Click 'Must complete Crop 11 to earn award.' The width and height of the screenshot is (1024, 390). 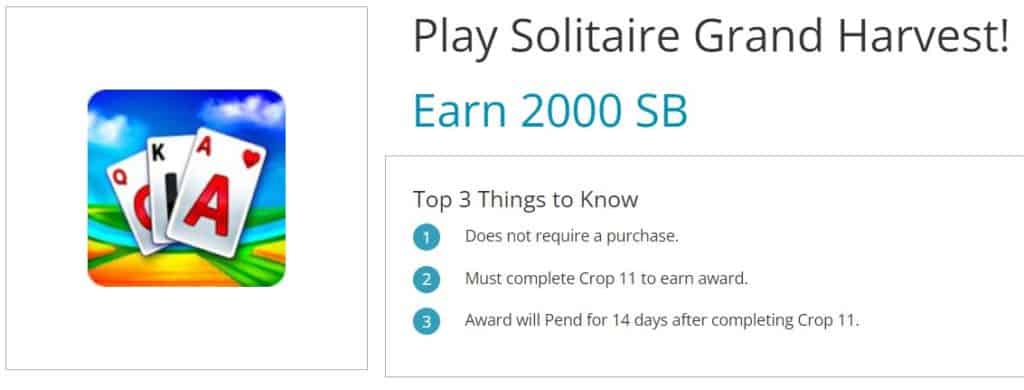[x=606, y=279]
